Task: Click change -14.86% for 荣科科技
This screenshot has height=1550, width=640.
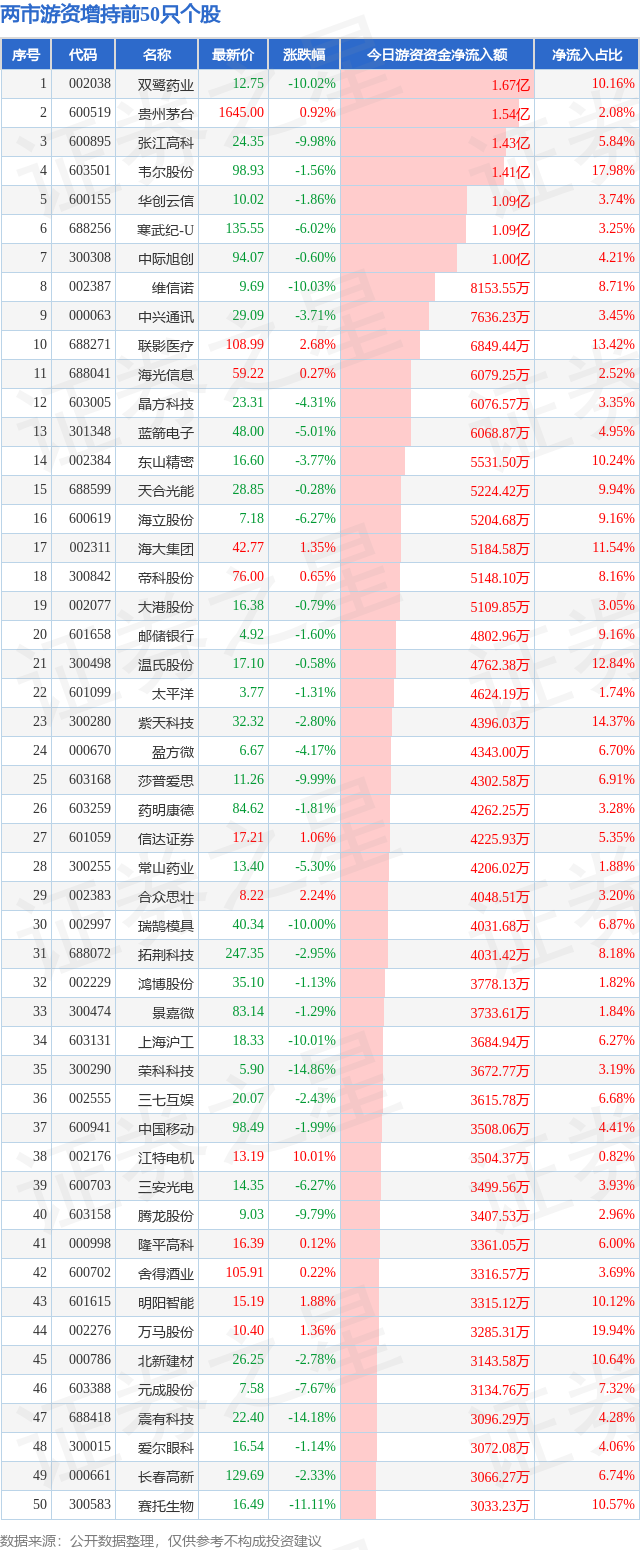Action: (x=312, y=1070)
